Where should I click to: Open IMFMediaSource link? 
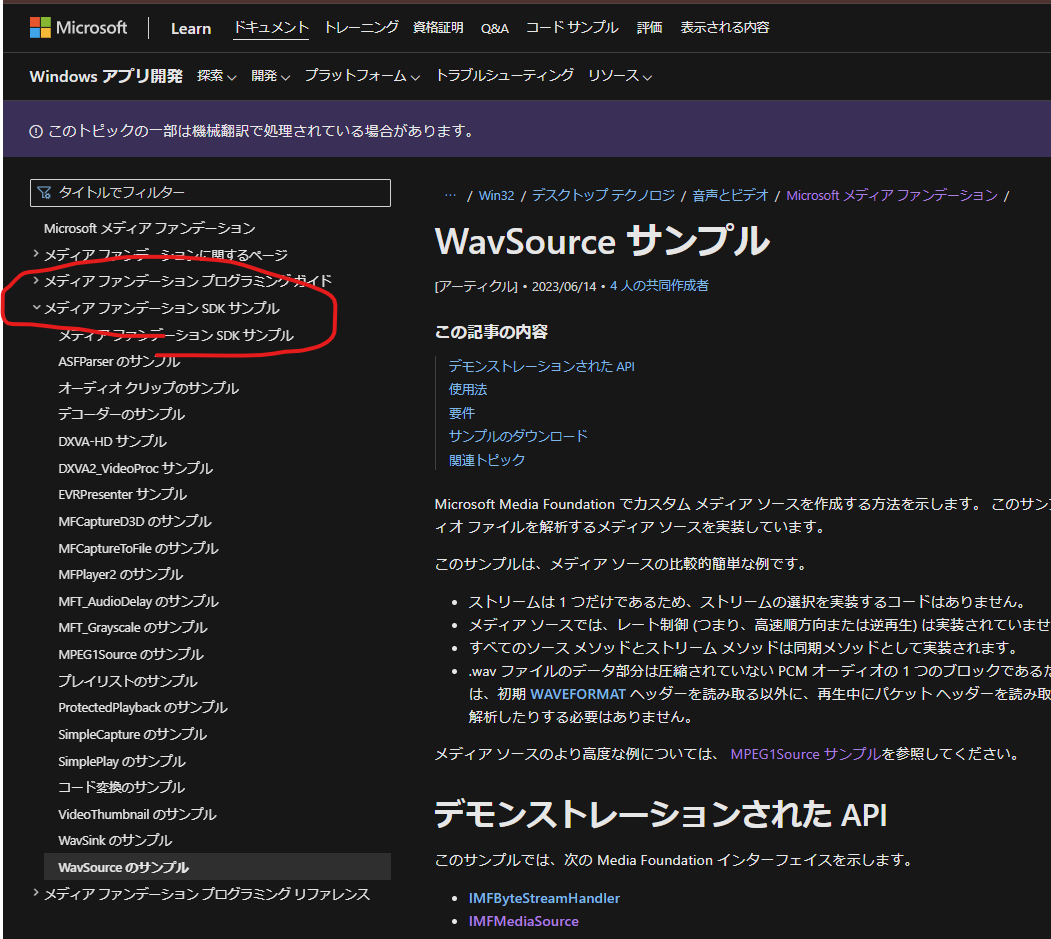(x=523, y=922)
